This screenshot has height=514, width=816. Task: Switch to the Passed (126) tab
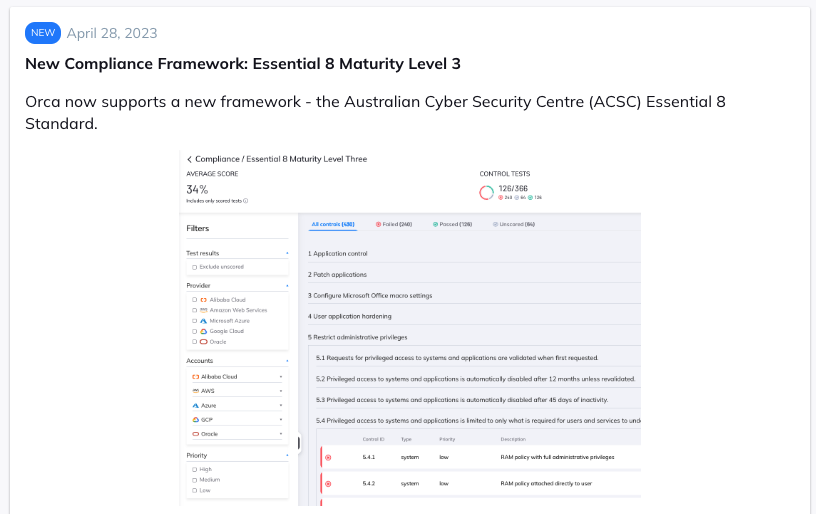[452, 225]
